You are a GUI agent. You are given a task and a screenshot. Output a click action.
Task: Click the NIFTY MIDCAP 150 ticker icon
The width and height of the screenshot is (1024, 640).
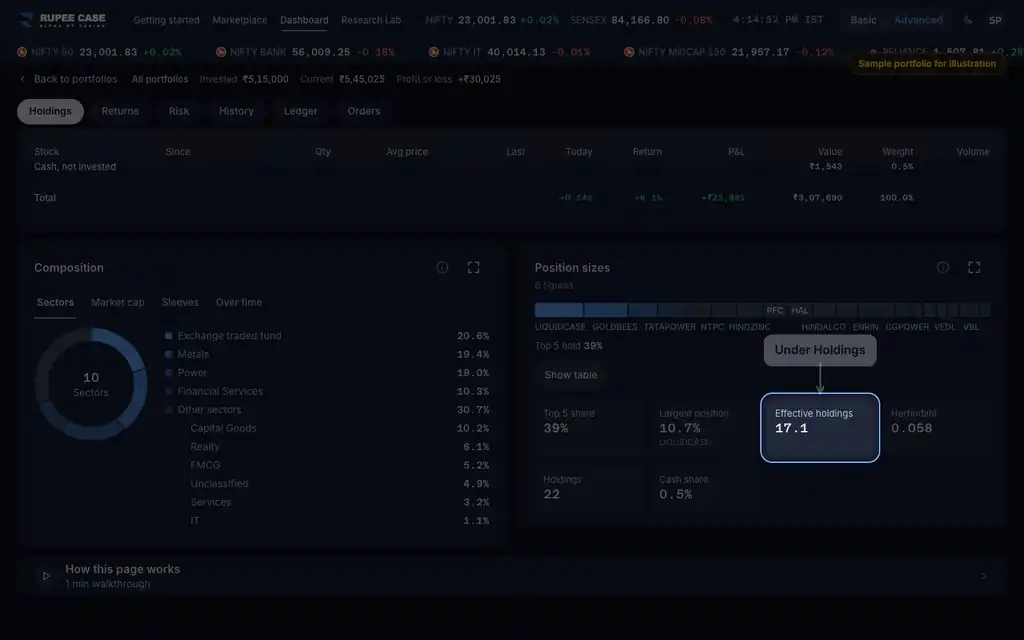point(629,52)
